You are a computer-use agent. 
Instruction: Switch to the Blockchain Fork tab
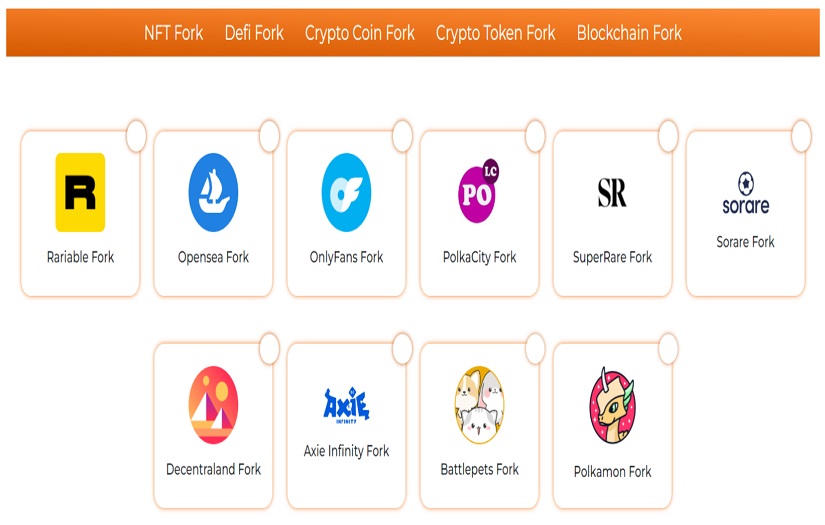tap(629, 33)
